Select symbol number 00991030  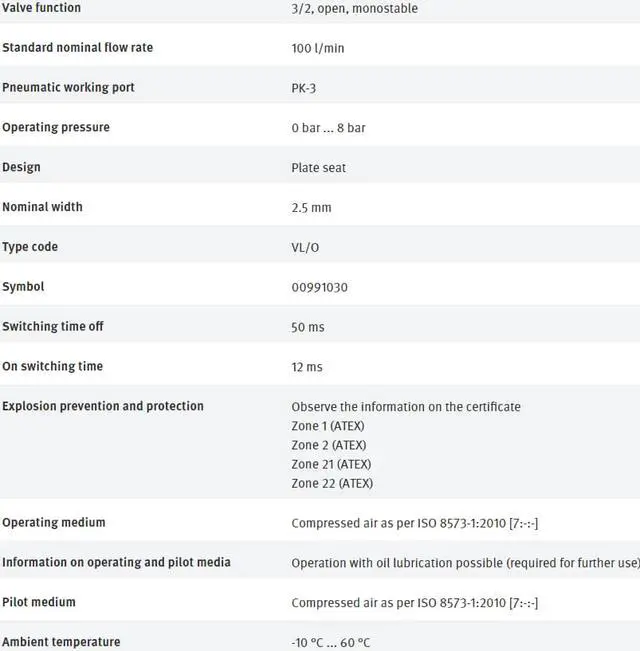[x=320, y=287]
